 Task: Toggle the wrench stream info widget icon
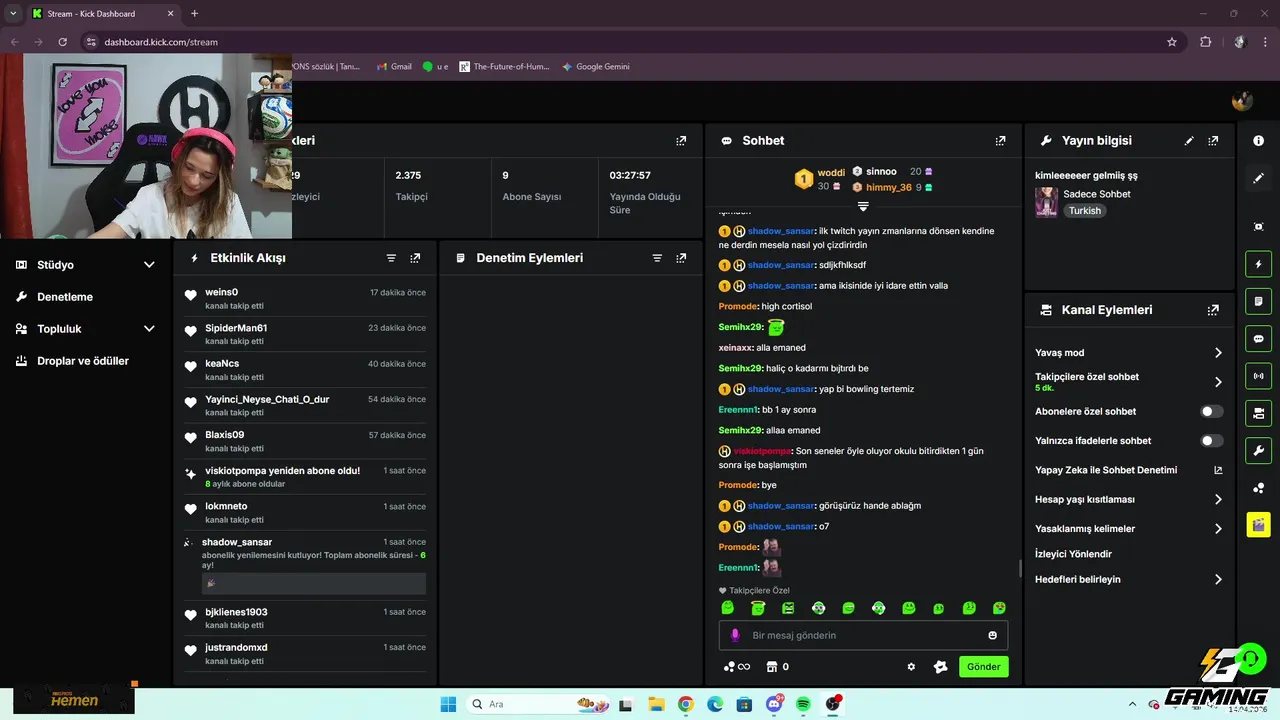(1258, 450)
